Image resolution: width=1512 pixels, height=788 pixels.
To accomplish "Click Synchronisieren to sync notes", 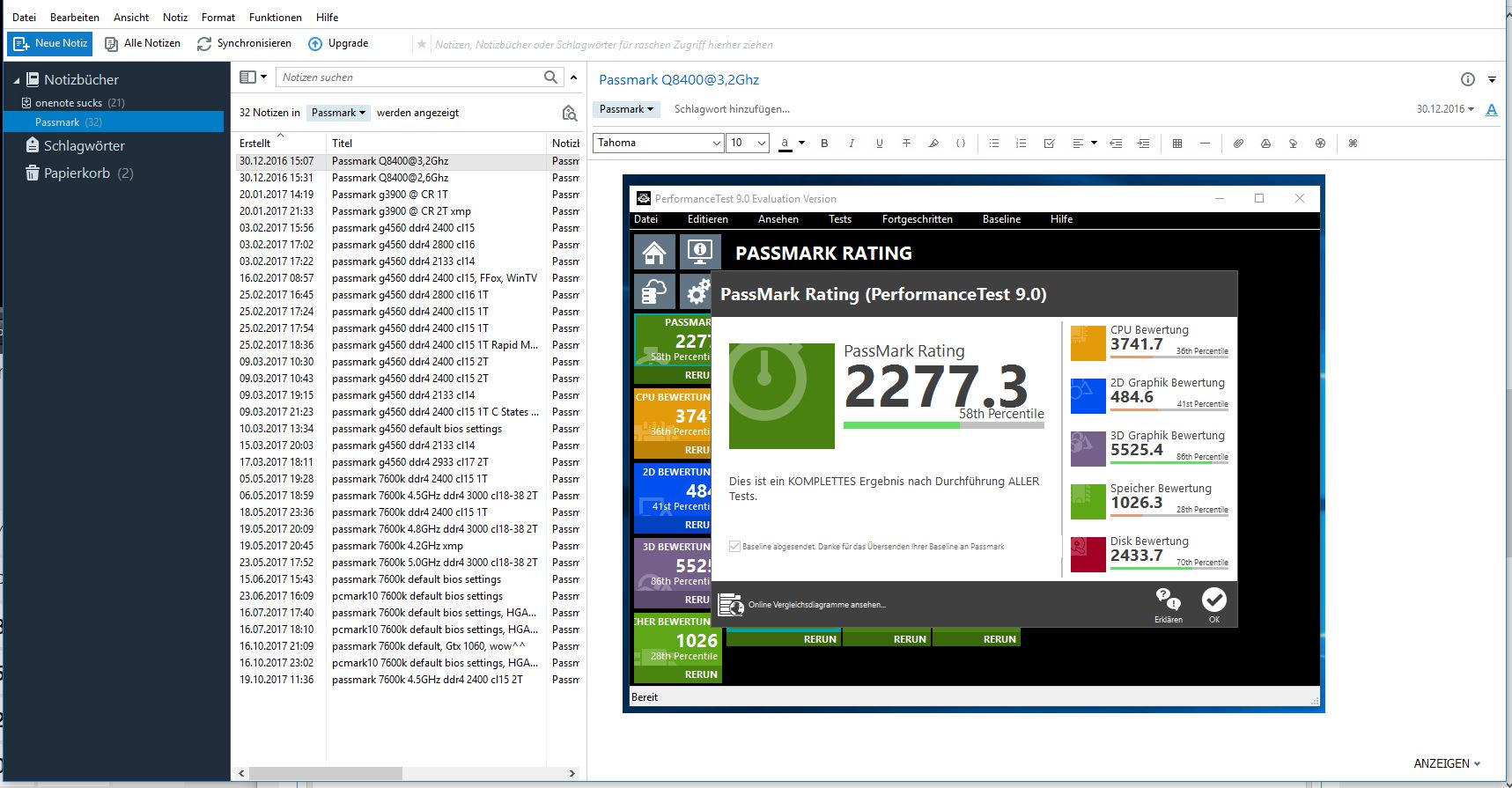I will (x=244, y=43).
